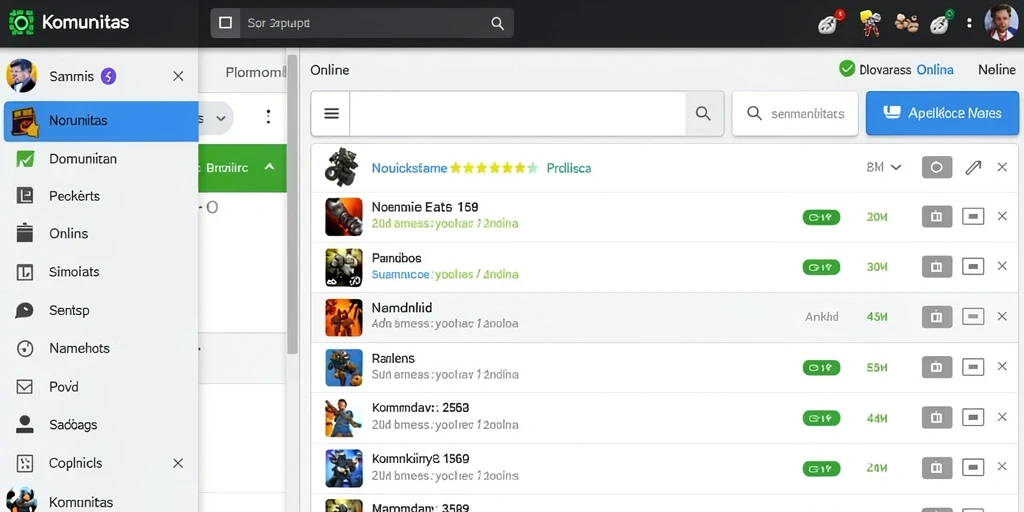This screenshot has width=1024, height=512.
Task: Click the Nouicksfame star rating
Action: [x=494, y=168]
